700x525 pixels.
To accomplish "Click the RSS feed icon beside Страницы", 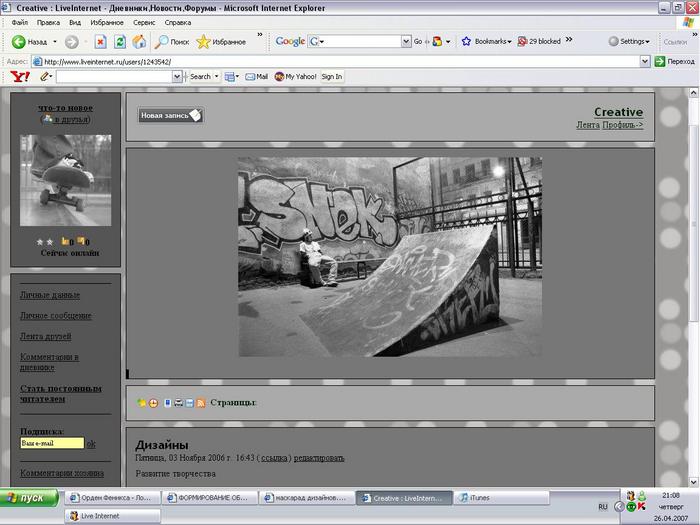I will 201,402.
